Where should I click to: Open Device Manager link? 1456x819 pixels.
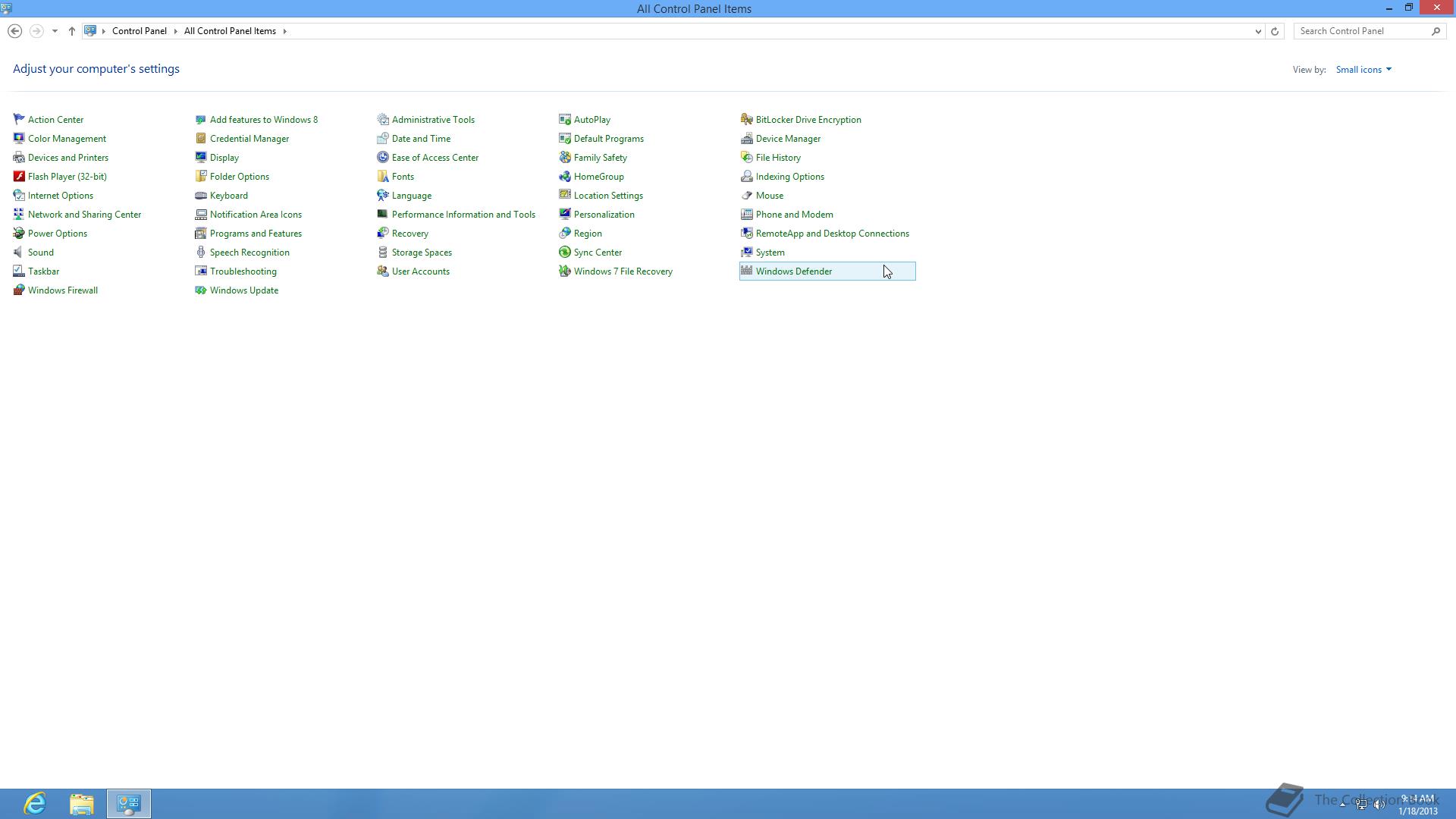pos(788,138)
